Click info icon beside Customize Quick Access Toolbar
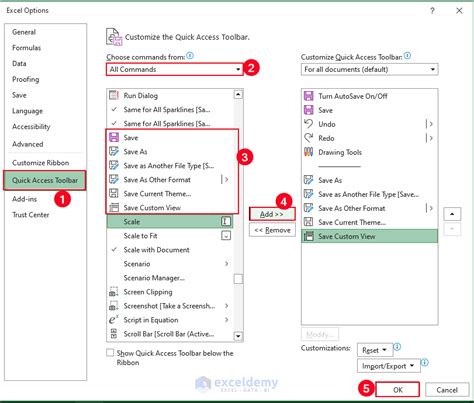 click(407, 56)
